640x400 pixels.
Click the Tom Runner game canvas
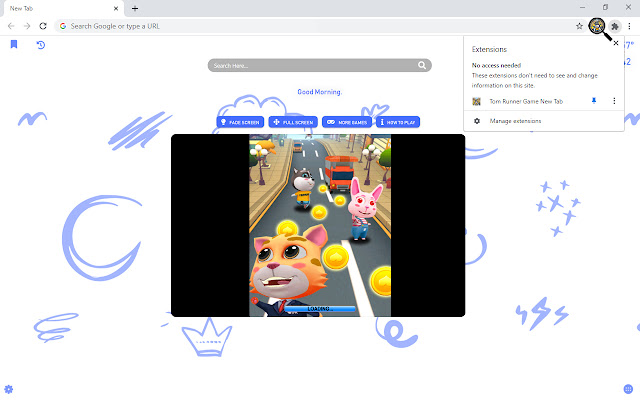[x=320, y=225]
